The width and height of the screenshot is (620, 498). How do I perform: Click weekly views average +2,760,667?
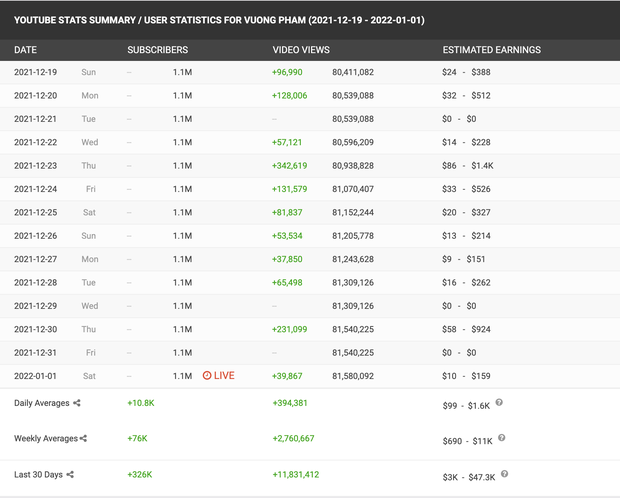pos(293,438)
